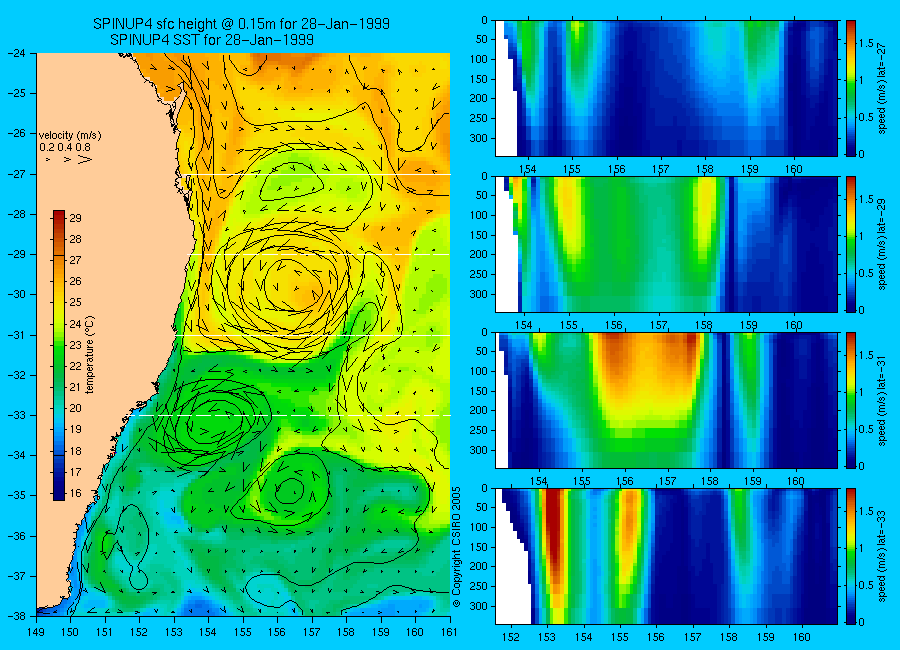Screen dimensions: 900x650
Task: Click the "speed (m/s) lat=-33" label
Action: [882, 556]
